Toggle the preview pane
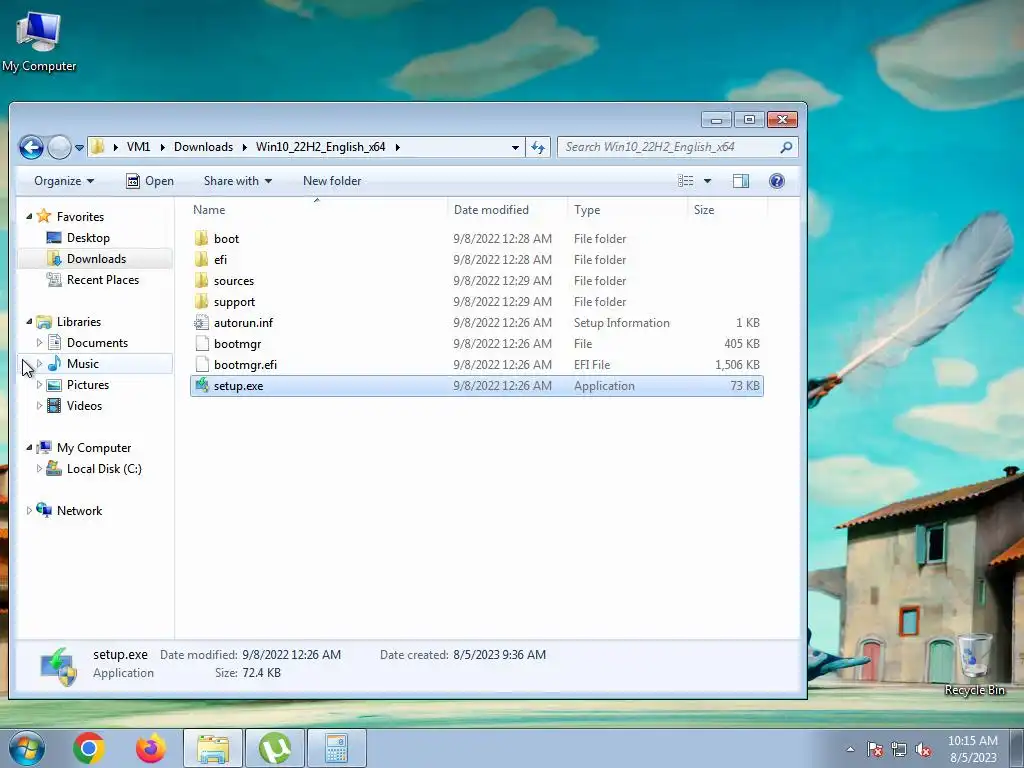This screenshot has height=768, width=1024. pyautogui.click(x=741, y=181)
